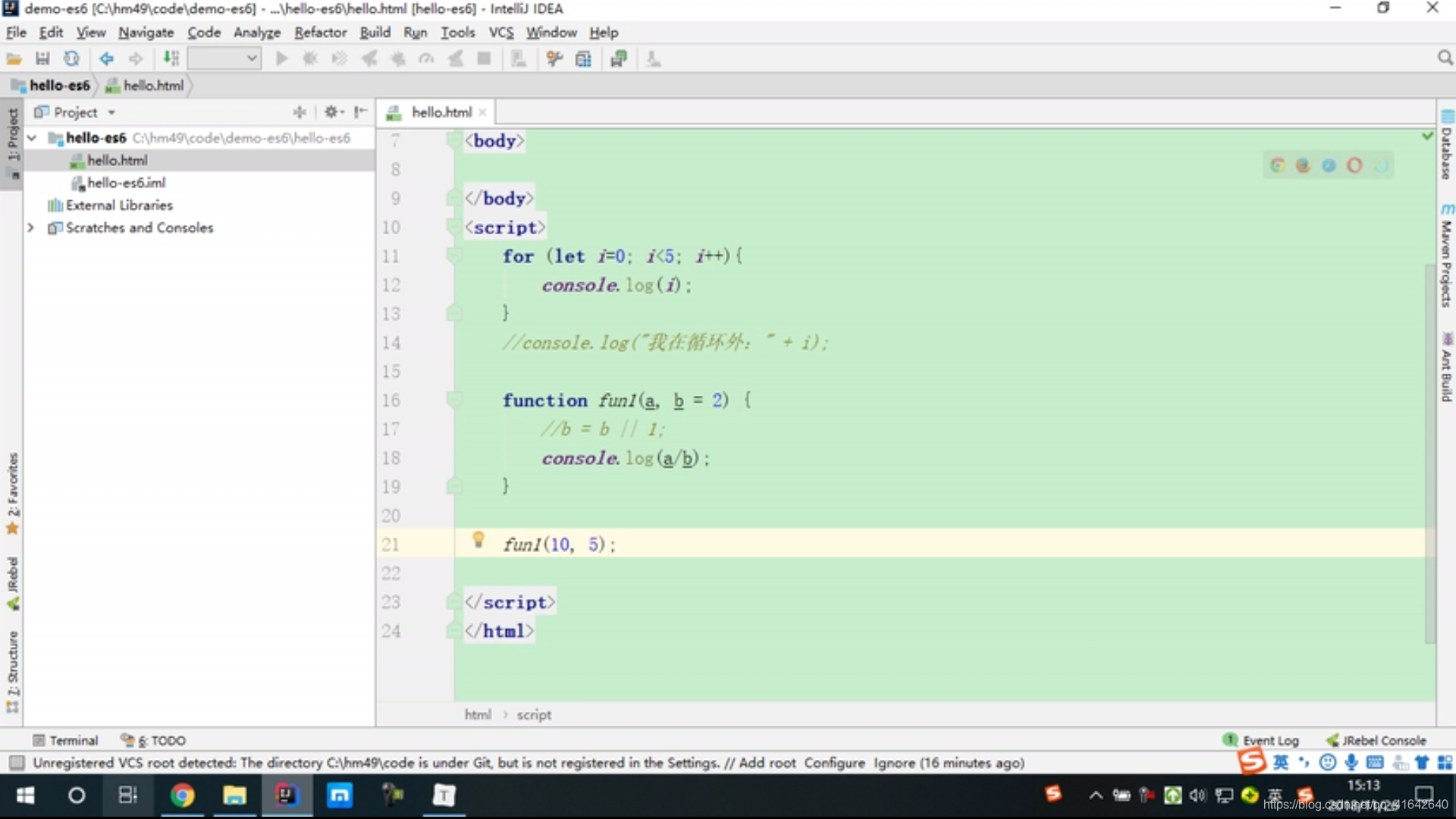Open the run configuration combo box
This screenshot has width=1456, height=819.
click(x=224, y=58)
